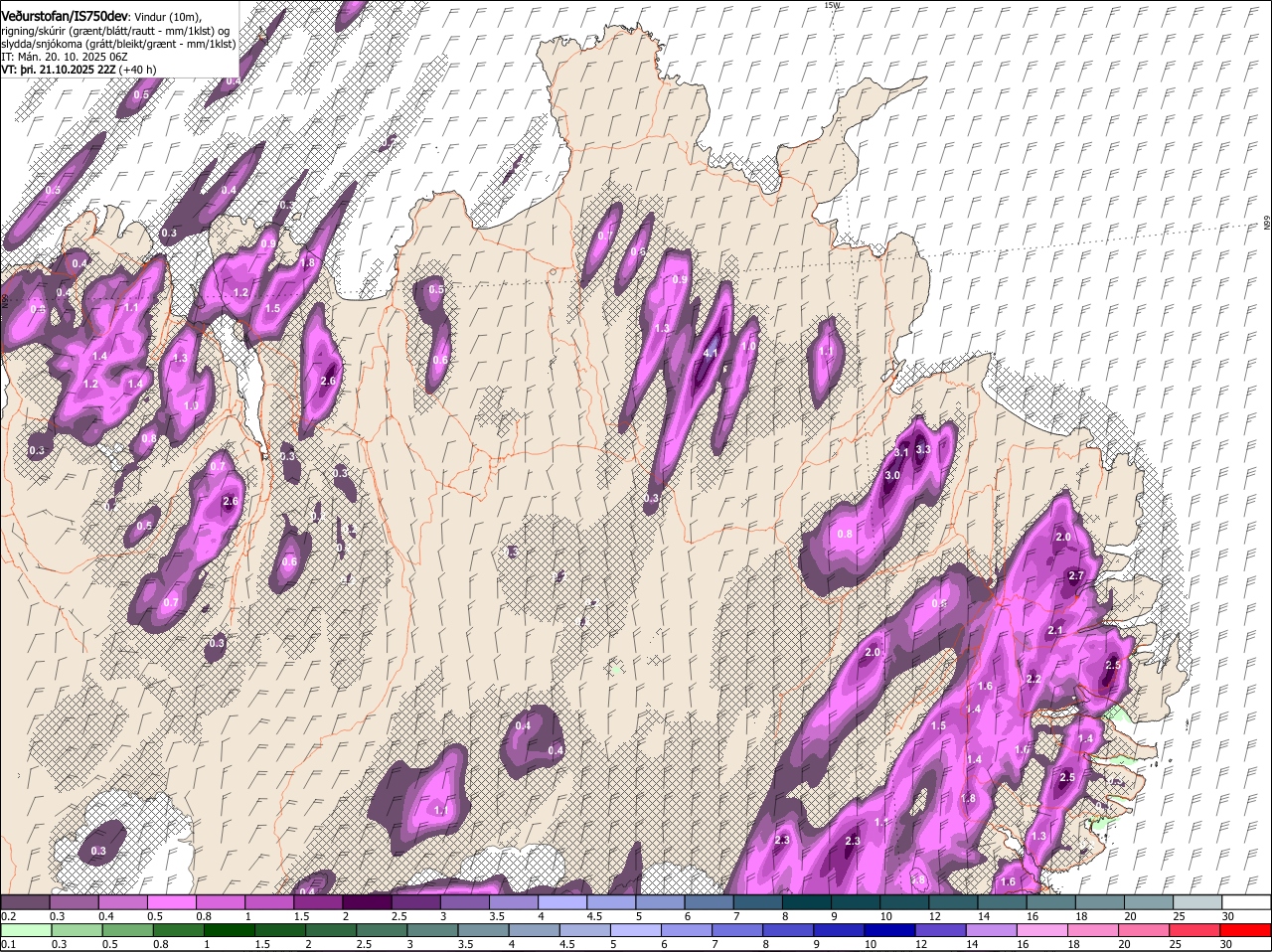
Task: Pick bright pink swatch between 0.5 and 0.8
Action: click(x=173, y=901)
